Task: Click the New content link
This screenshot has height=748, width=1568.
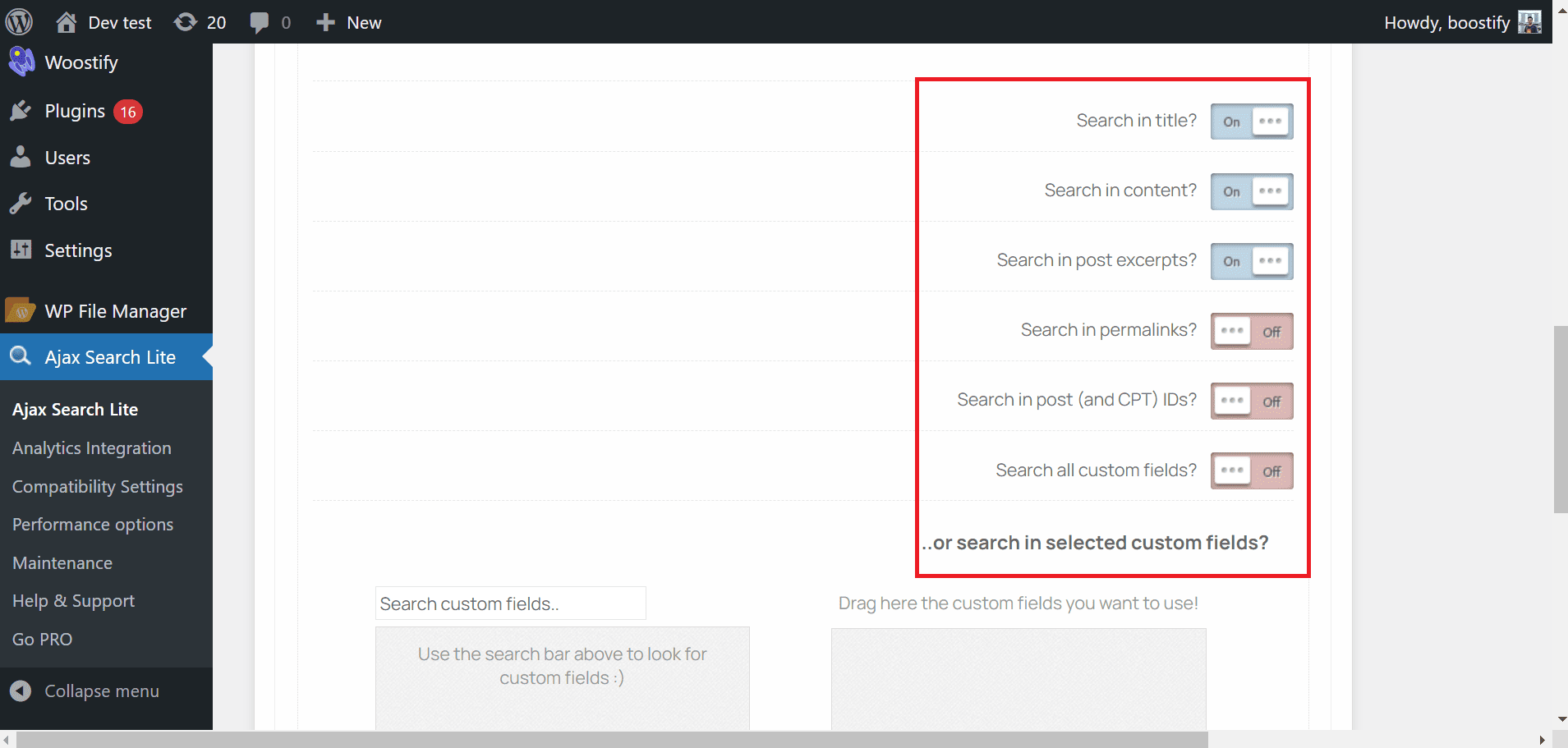Action: coord(364,23)
